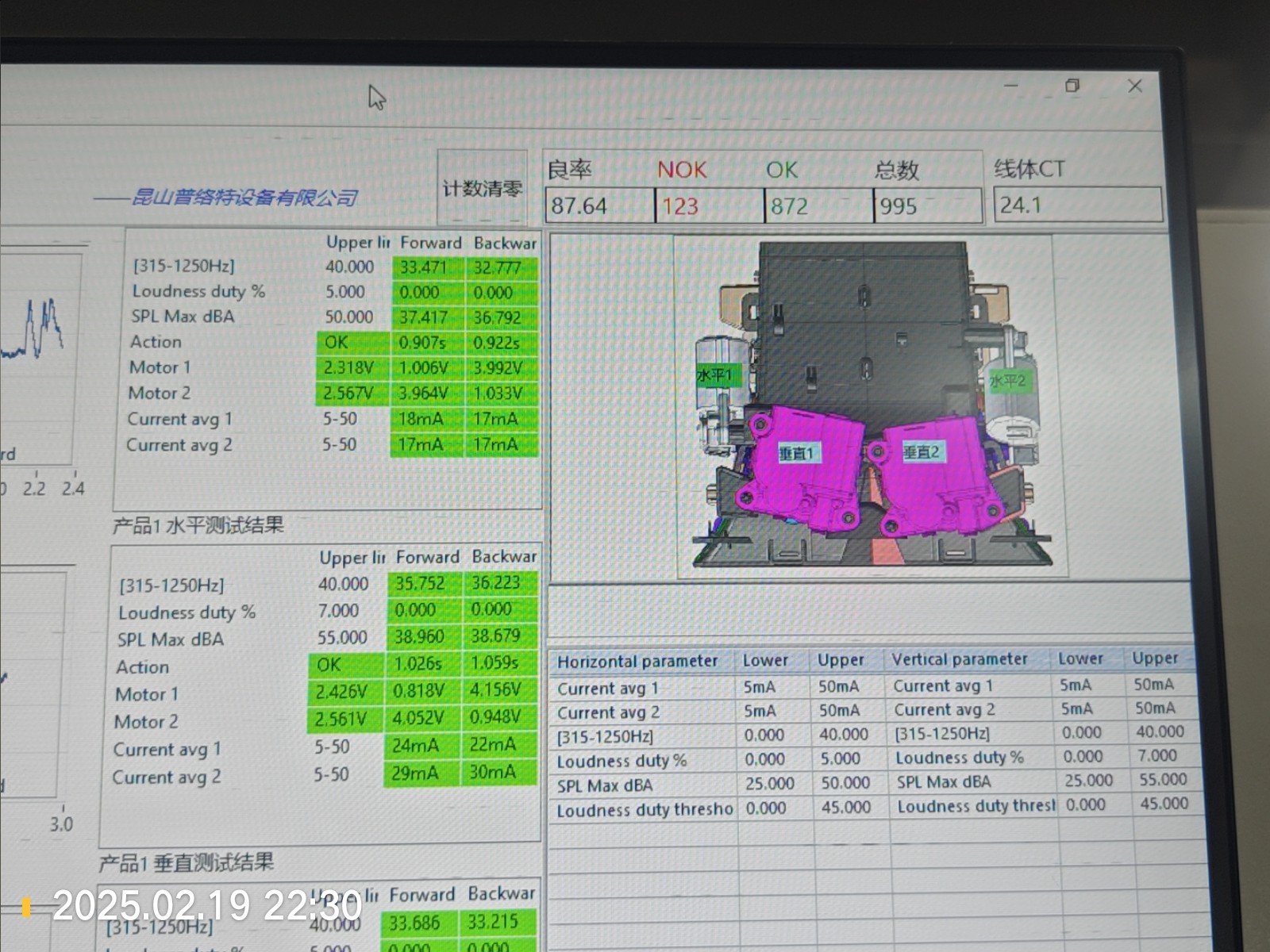Select the 水平1 motor label on diagram
This screenshot has height=952, width=1270.
(715, 375)
